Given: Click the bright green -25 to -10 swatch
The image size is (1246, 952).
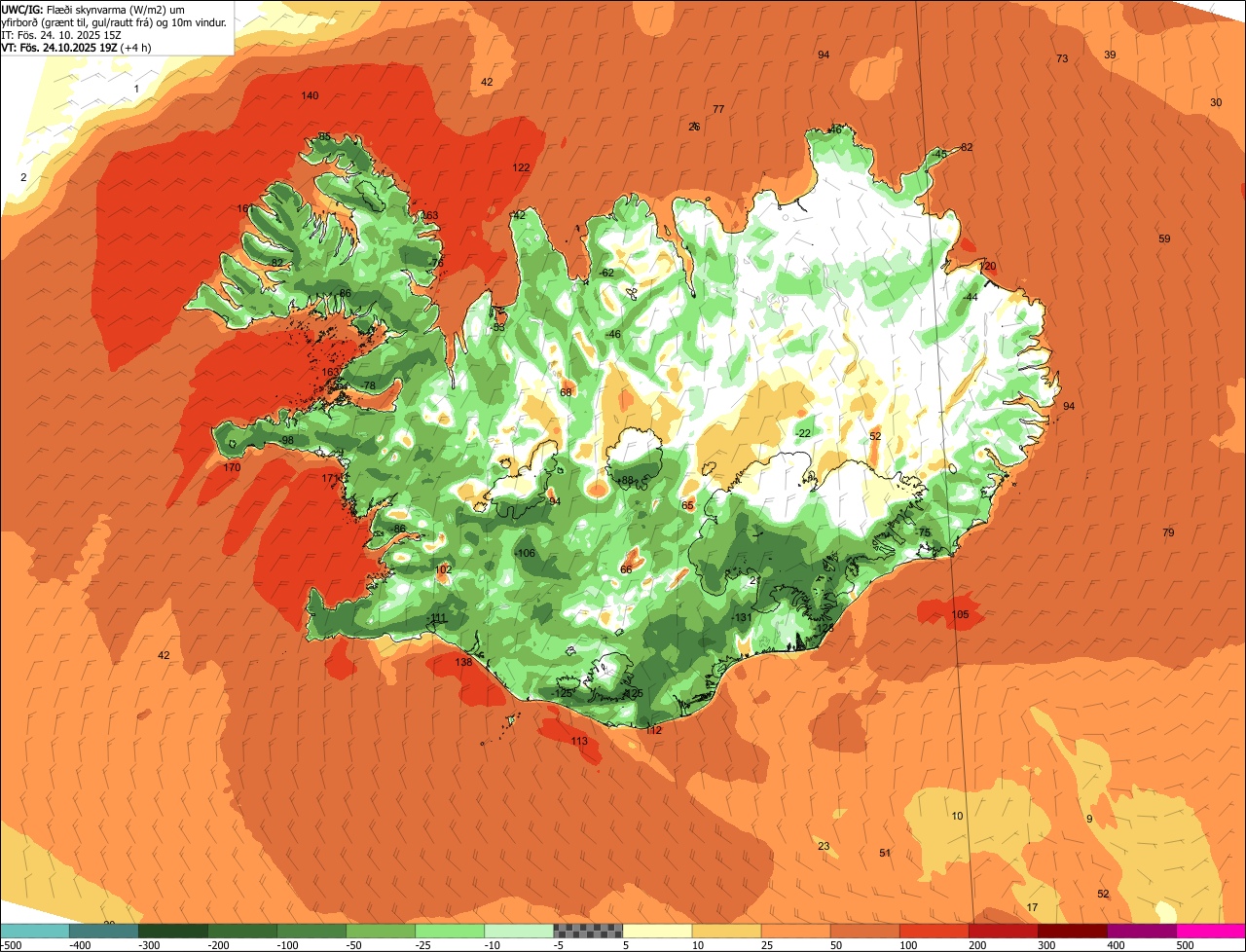Looking at the screenshot, I should click(x=450, y=931).
